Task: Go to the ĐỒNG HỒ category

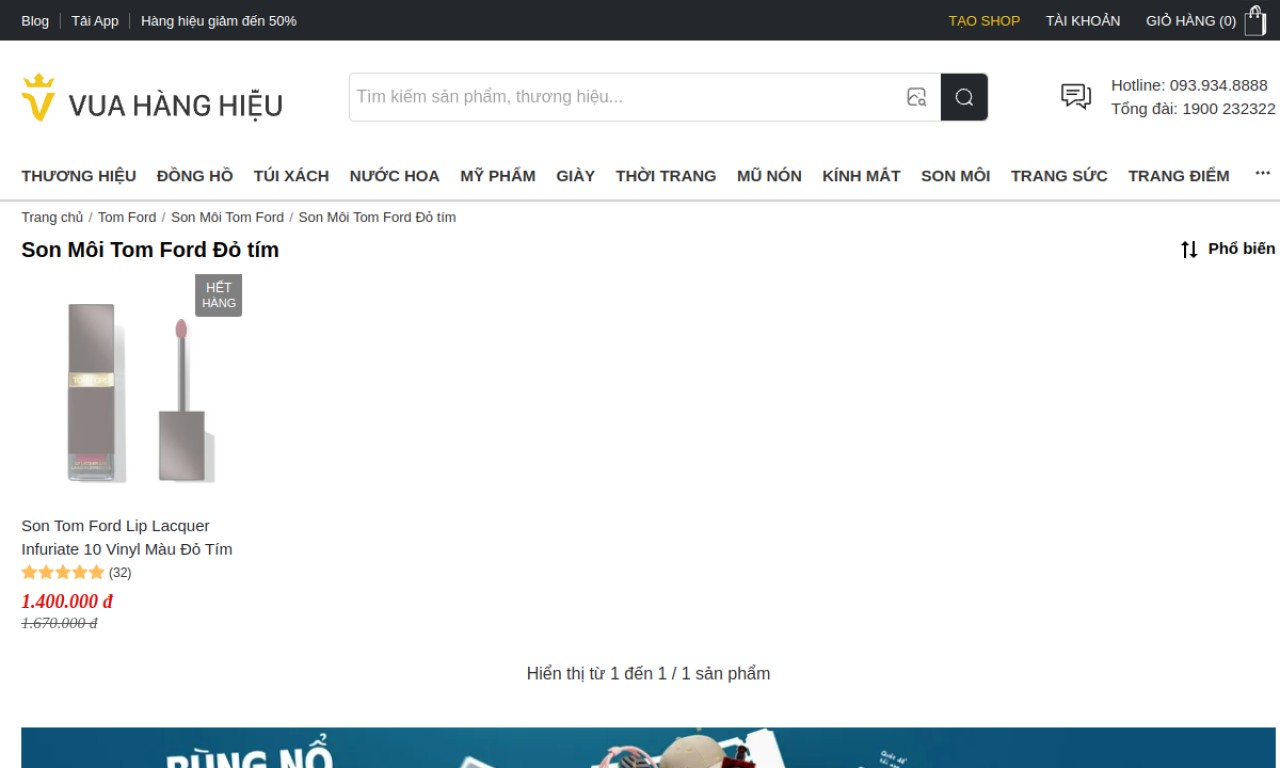Action: click(x=195, y=176)
